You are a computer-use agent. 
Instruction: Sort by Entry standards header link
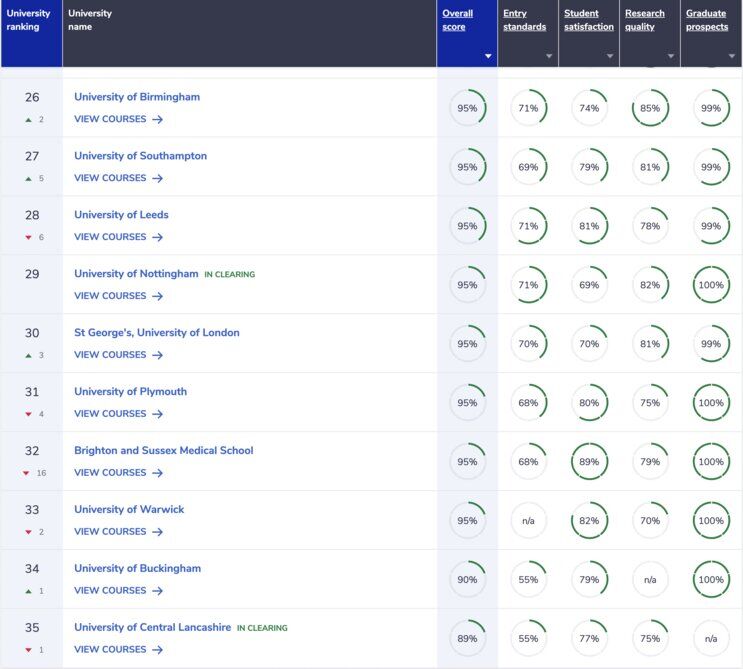[524, 20]
